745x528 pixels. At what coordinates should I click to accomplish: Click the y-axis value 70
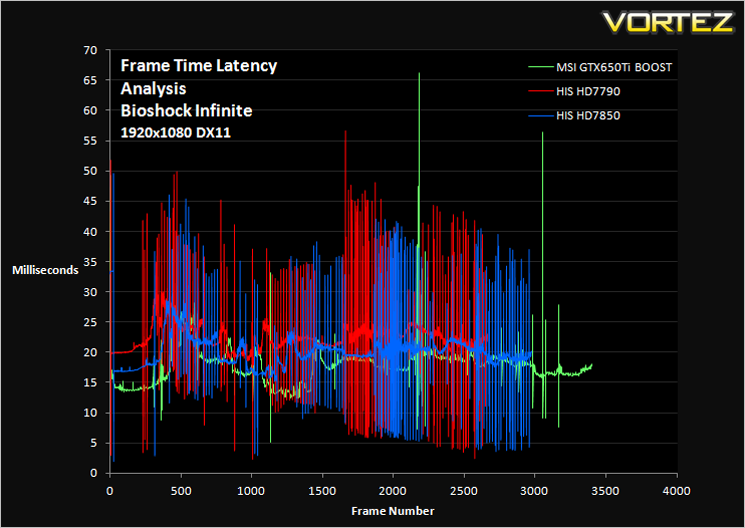click(x=90, y=50)
